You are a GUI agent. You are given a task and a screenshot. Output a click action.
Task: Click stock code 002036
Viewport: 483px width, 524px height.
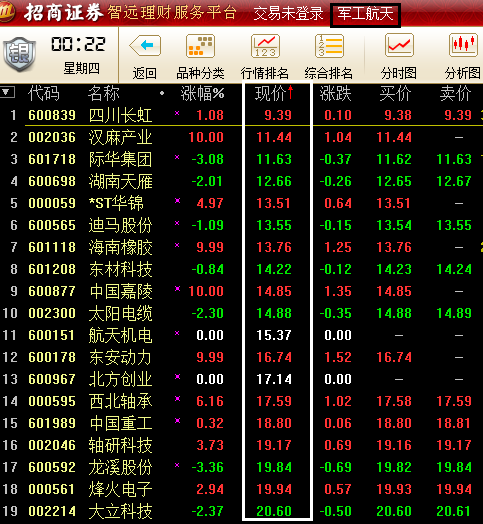point(52,137)
